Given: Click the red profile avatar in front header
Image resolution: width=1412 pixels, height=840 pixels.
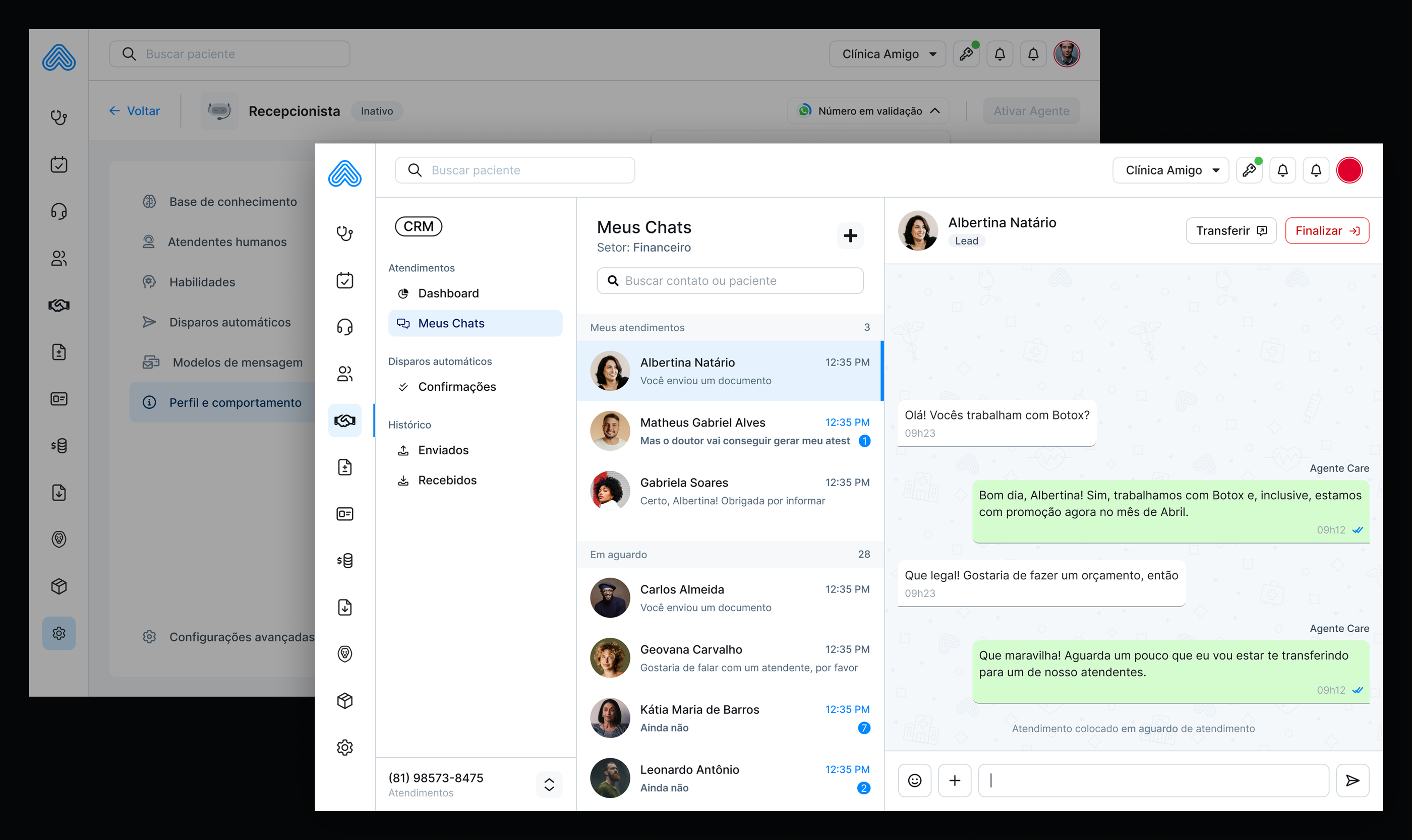Looking at the screenshot, I should click(1349, 170).
